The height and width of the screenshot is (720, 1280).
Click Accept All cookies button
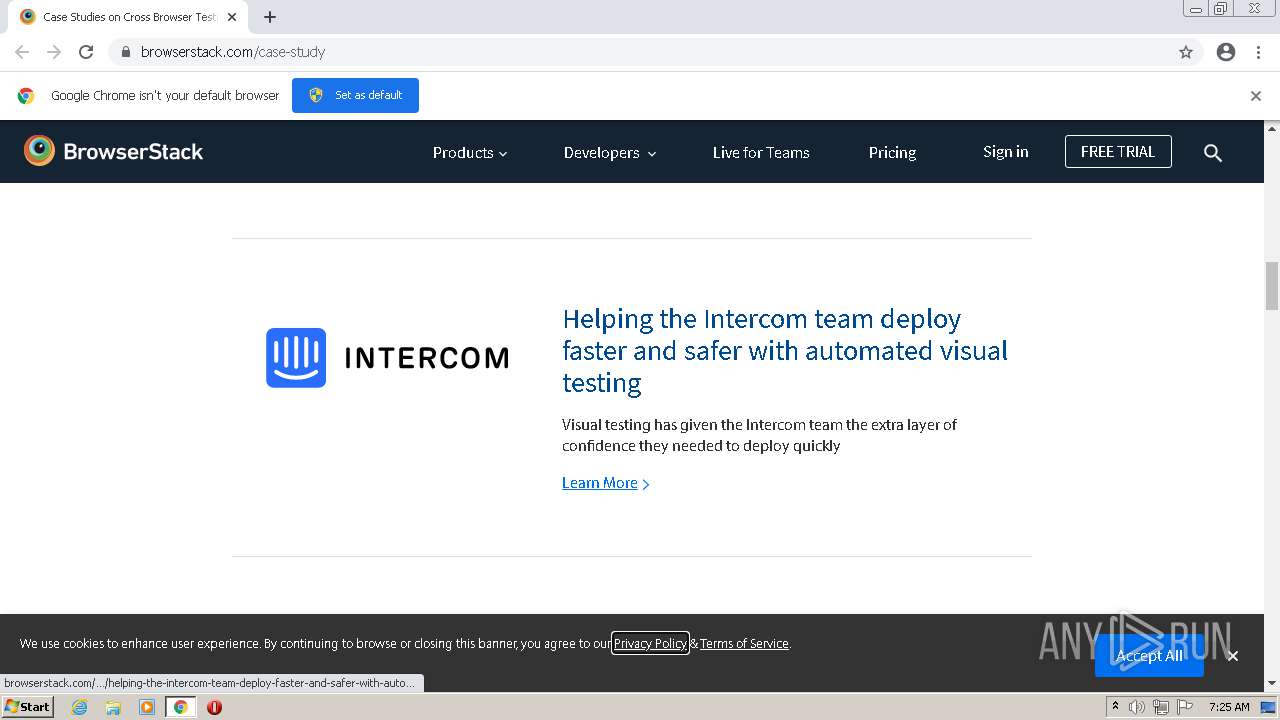1149,656
